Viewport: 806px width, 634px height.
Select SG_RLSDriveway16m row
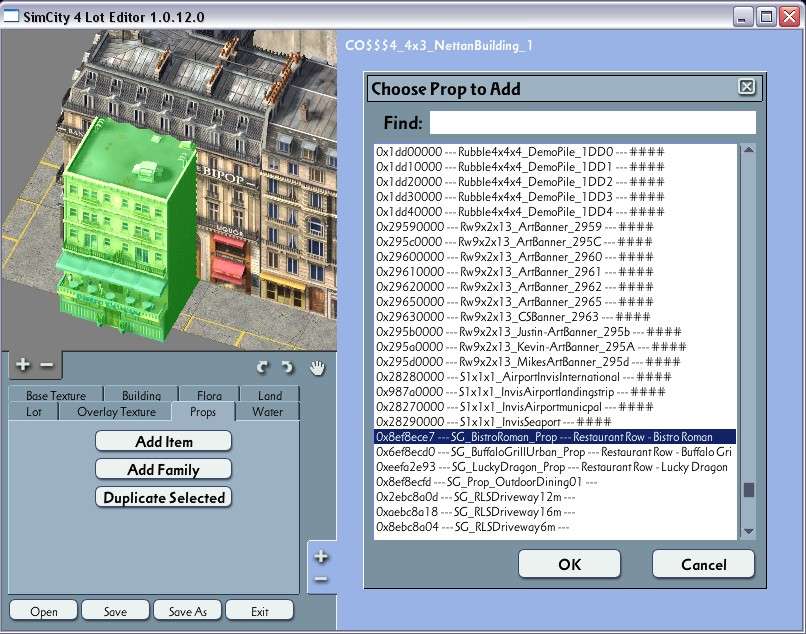click(555, 512)
